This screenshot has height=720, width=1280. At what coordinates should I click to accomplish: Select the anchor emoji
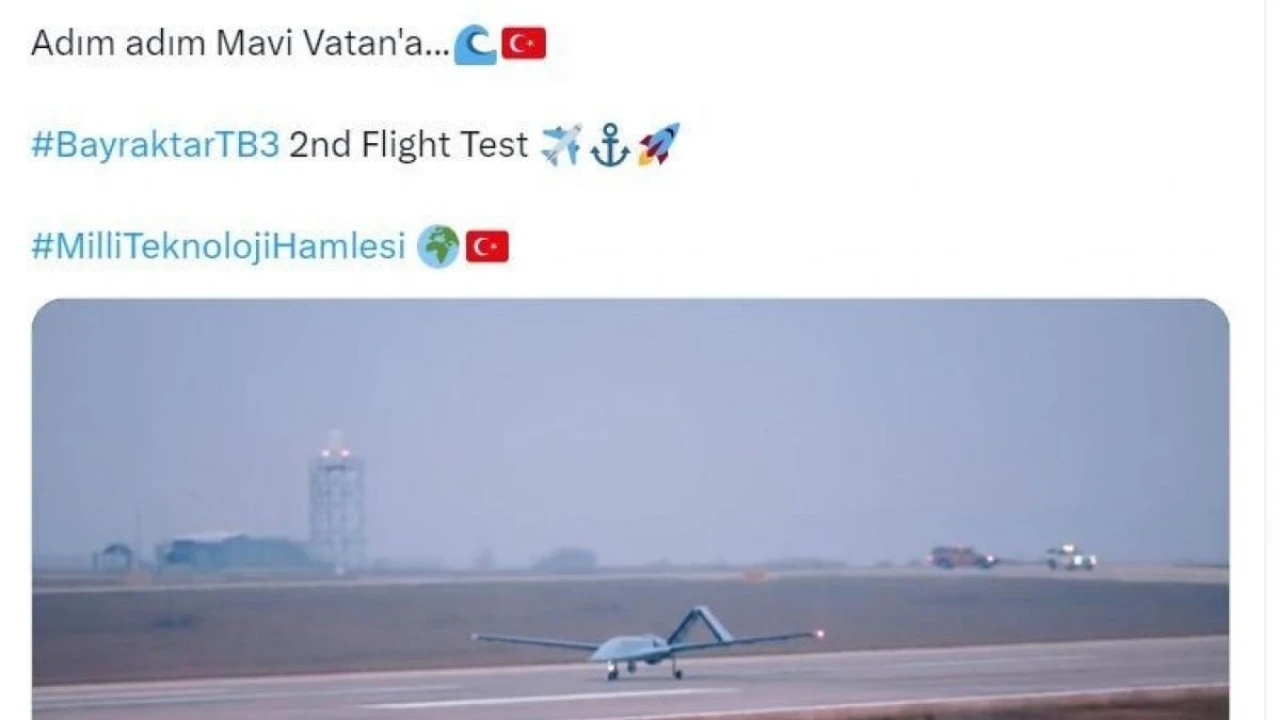pyautogui.click(x=610, y=146)
